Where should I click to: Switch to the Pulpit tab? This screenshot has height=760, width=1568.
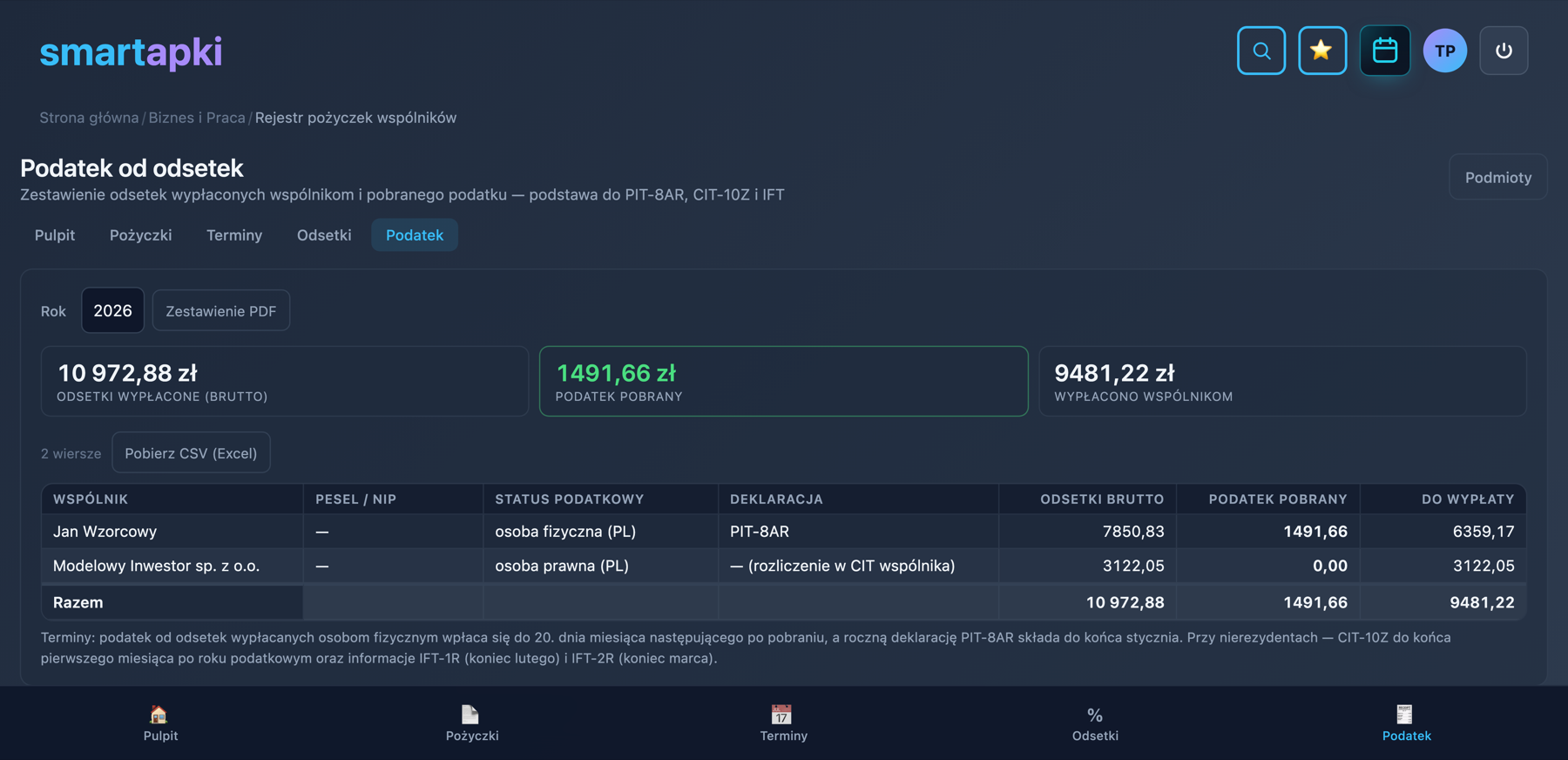55,235
